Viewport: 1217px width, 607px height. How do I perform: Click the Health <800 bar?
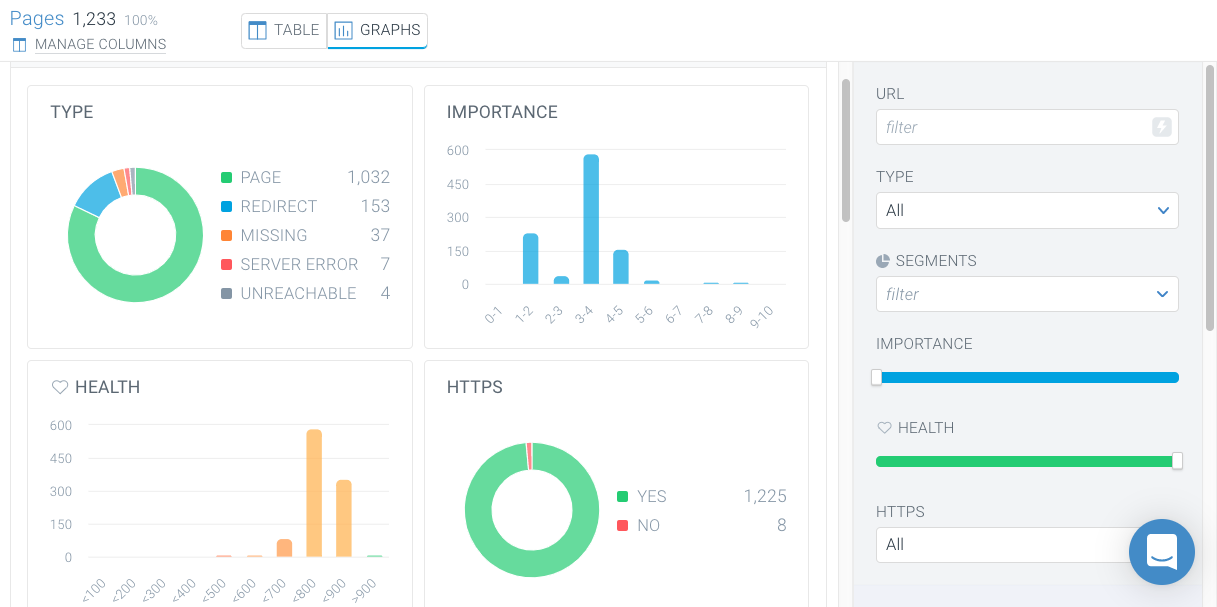tap(314, 493)
